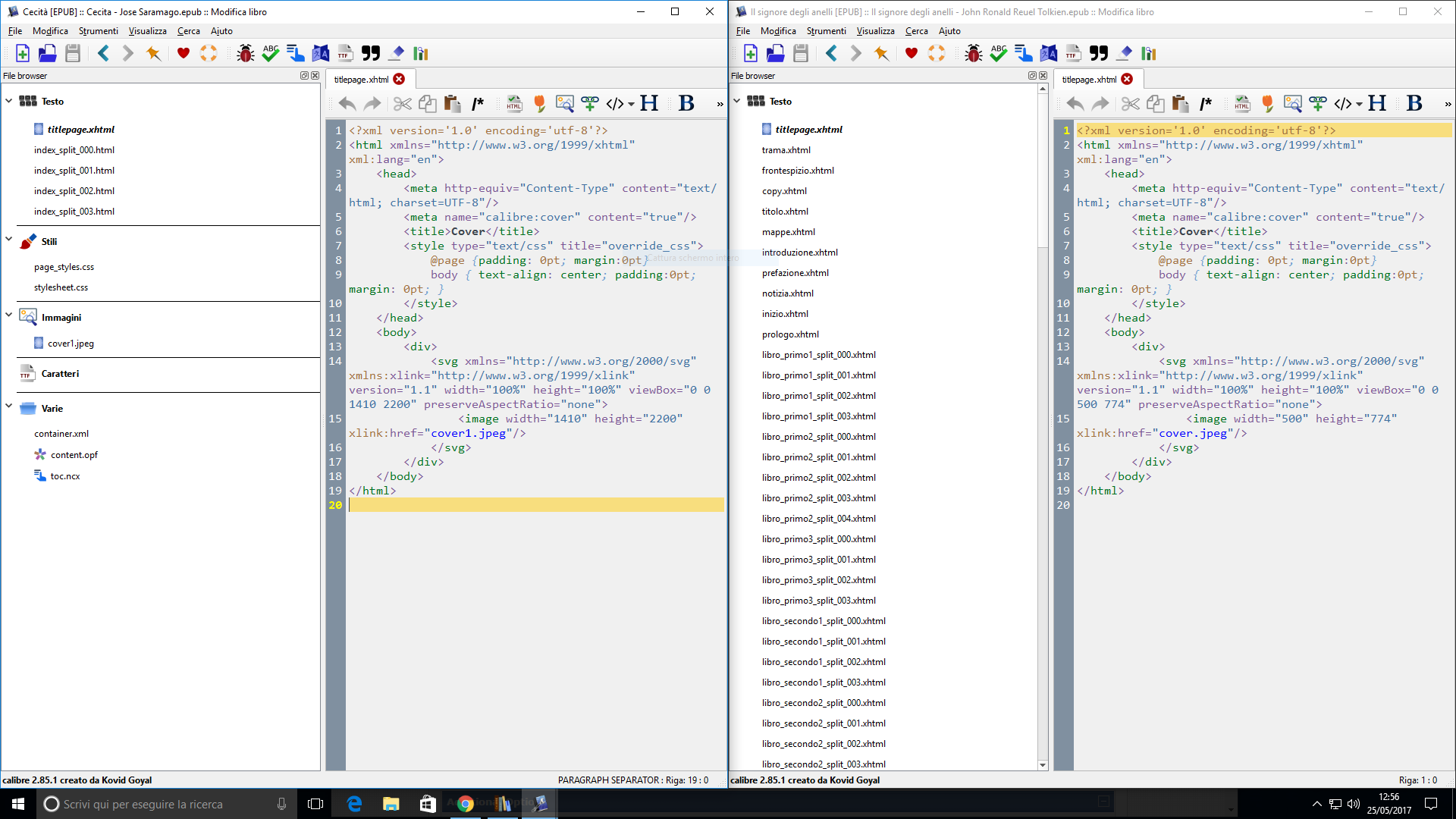This screenshot has height=819, width=1456.
Task: Click the float button of the Cecità File browser panel
Action: tap(304, 76)
